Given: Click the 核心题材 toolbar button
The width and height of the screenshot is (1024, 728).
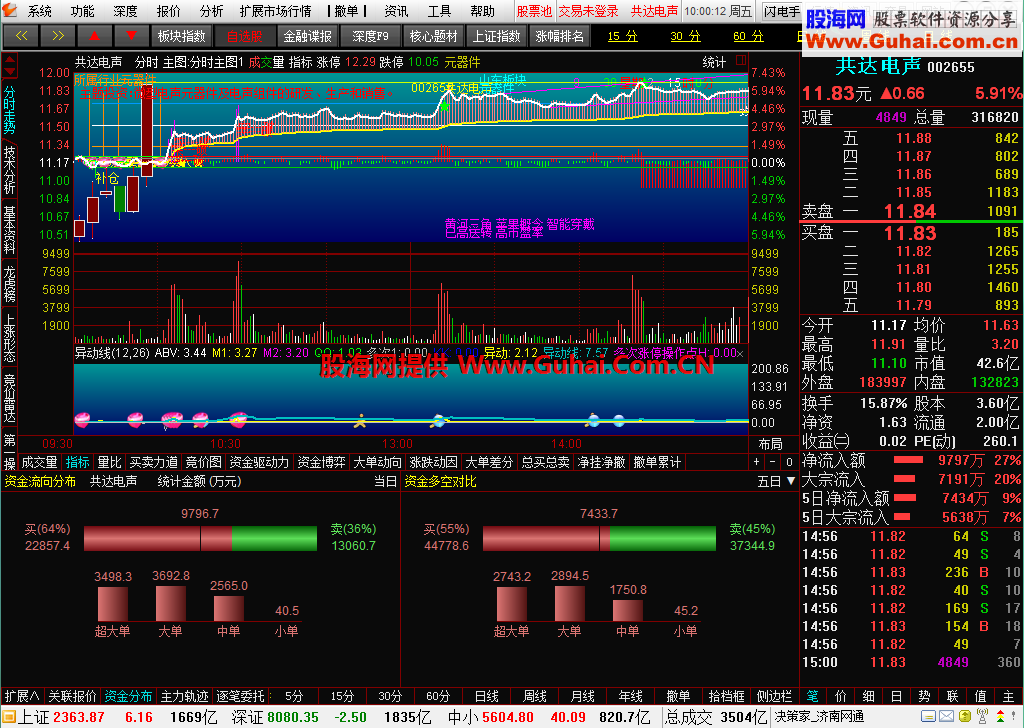Looking at the screenshot, I should coord(433,36).
